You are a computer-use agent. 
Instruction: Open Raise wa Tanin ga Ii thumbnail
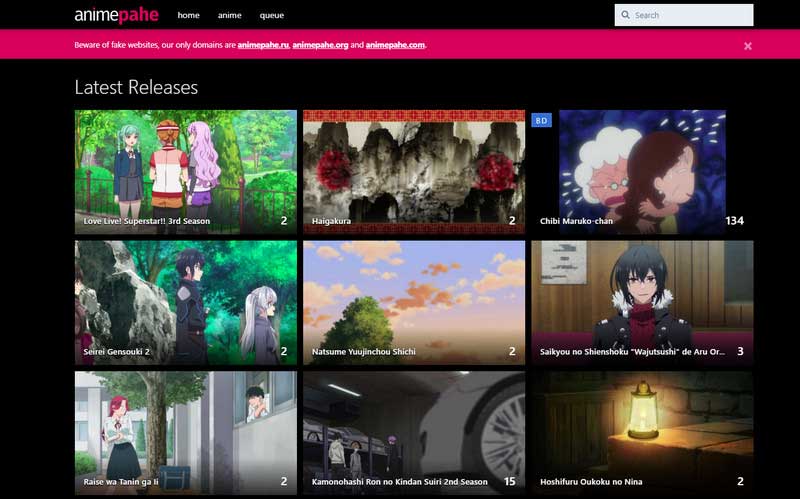coord(186,433)
